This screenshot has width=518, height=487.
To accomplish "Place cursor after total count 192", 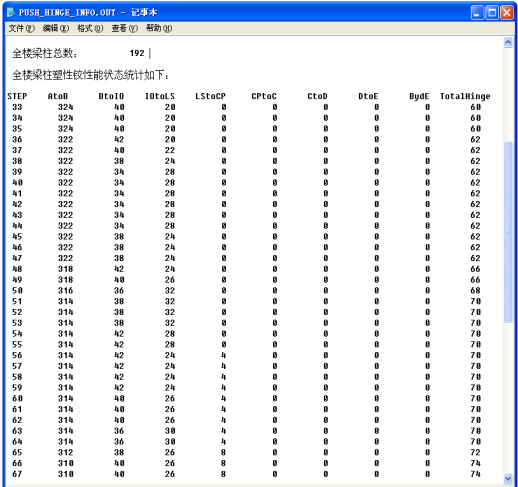I will [x=145, y=53].
